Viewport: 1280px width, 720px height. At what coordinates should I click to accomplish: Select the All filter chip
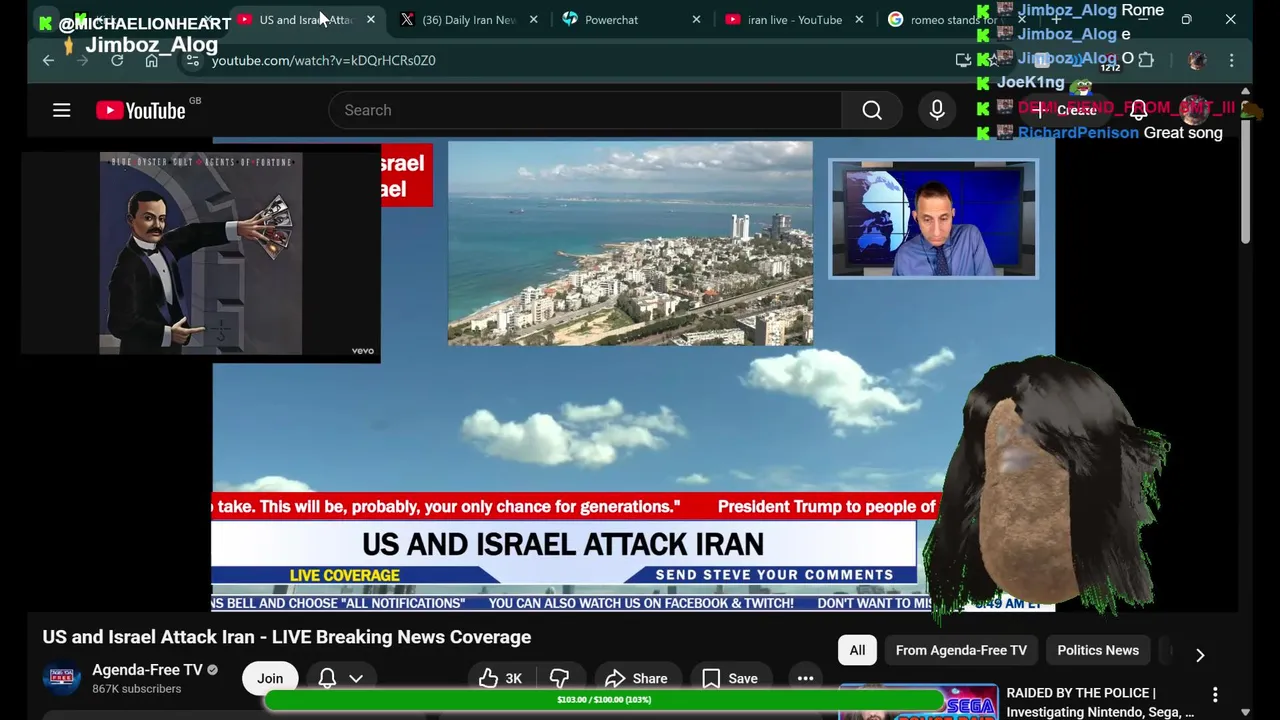857,650
